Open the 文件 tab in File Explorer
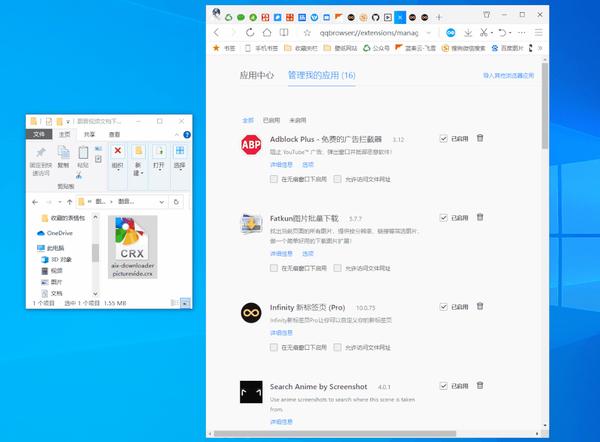Screen dimensions: 600x442 pos(39,134)
